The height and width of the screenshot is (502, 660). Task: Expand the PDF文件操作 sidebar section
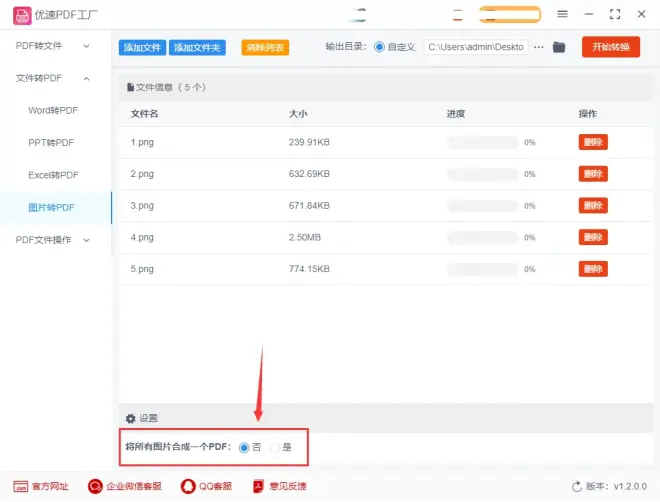point(55,239)
